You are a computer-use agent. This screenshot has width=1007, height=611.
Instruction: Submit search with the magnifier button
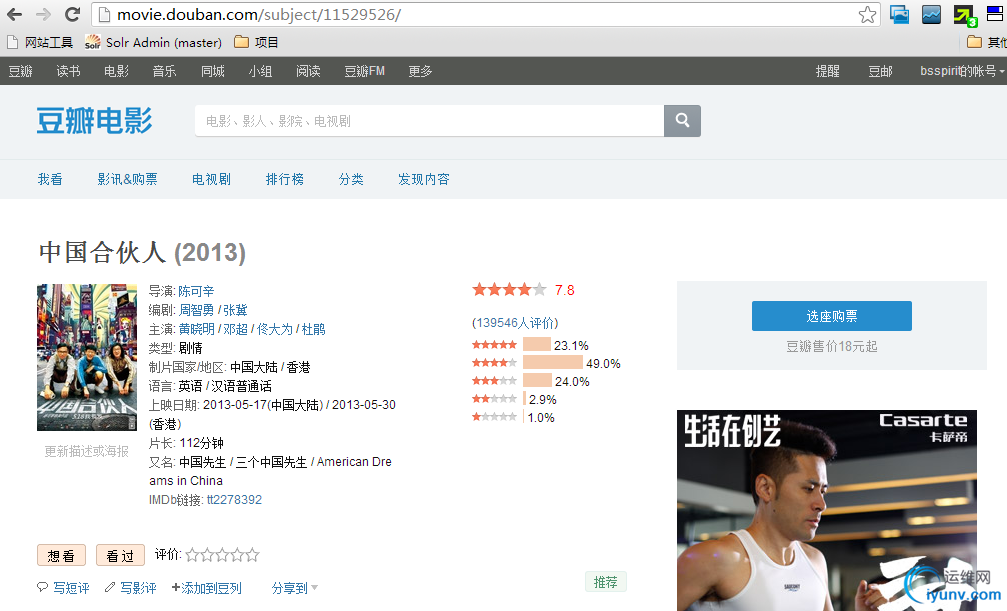(x=682, y=121)
